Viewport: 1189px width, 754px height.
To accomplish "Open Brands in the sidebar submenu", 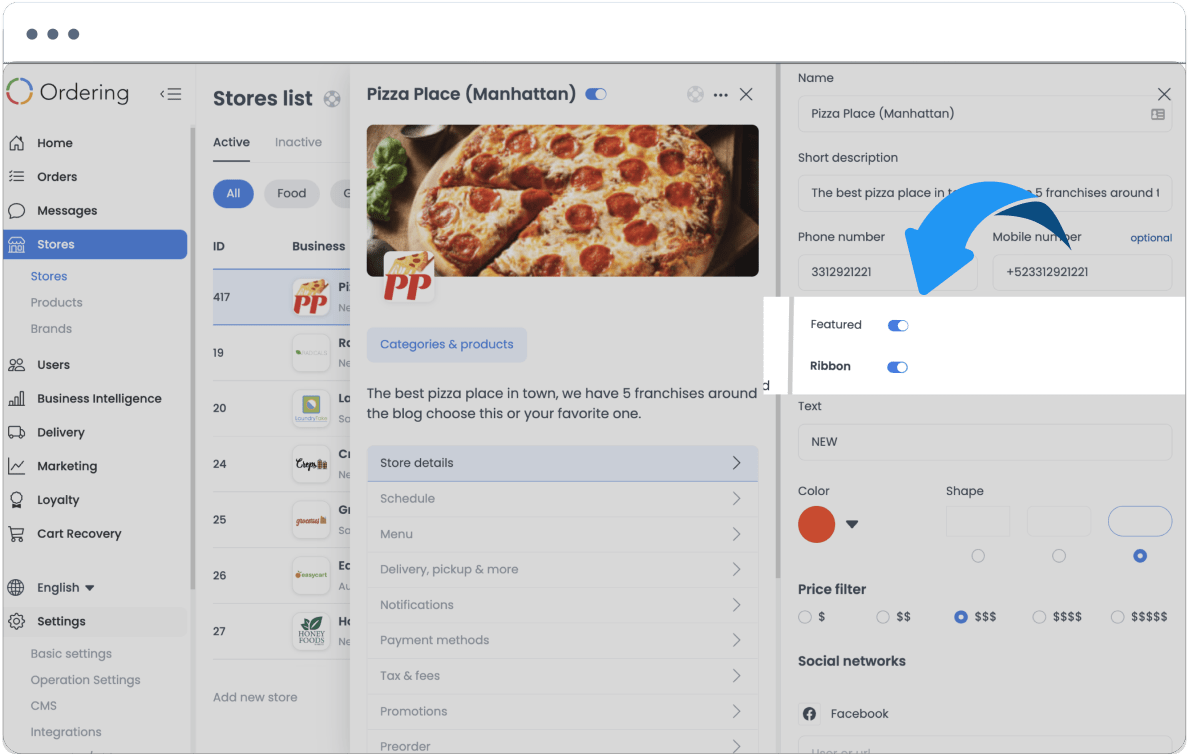I will tap(51, 329).
